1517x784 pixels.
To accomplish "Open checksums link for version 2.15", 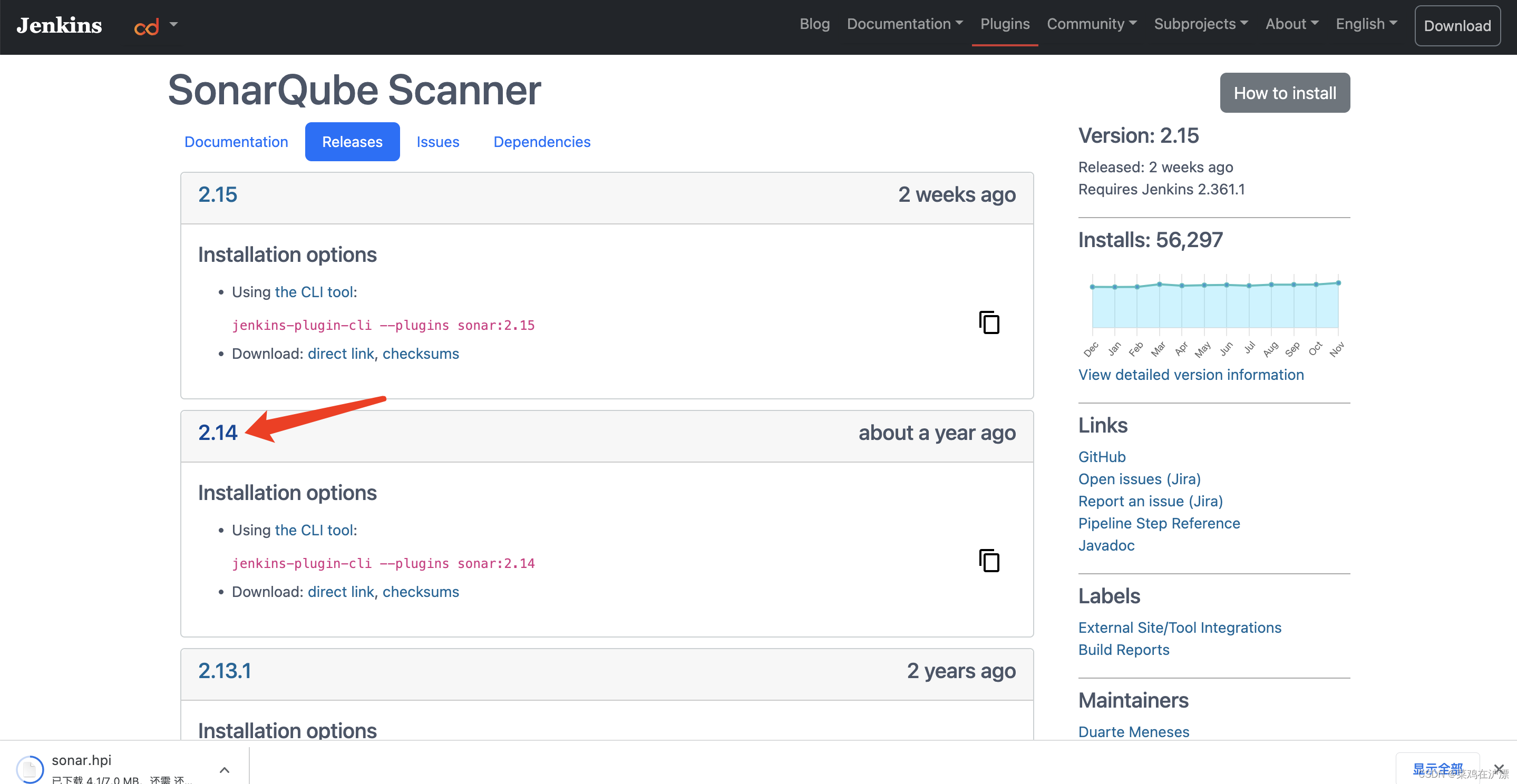I will [x=421, y=354].
